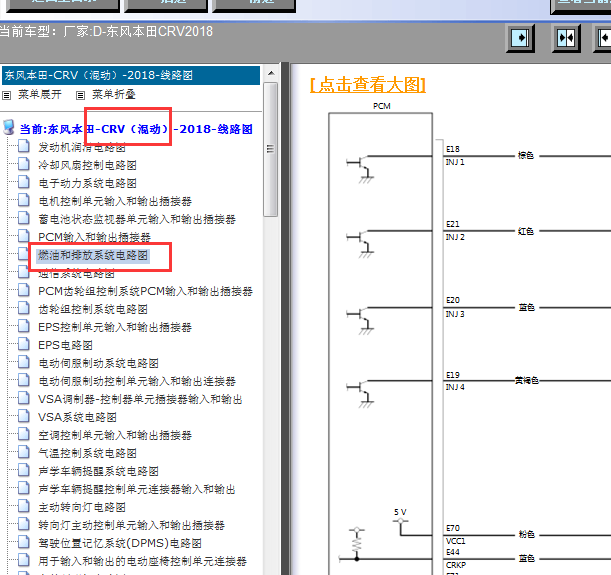This screenshot has height=575, width=611.
Task: Click the document icon beside 空调控制单元输入和输出插接器
Action: tap(24, 434)
